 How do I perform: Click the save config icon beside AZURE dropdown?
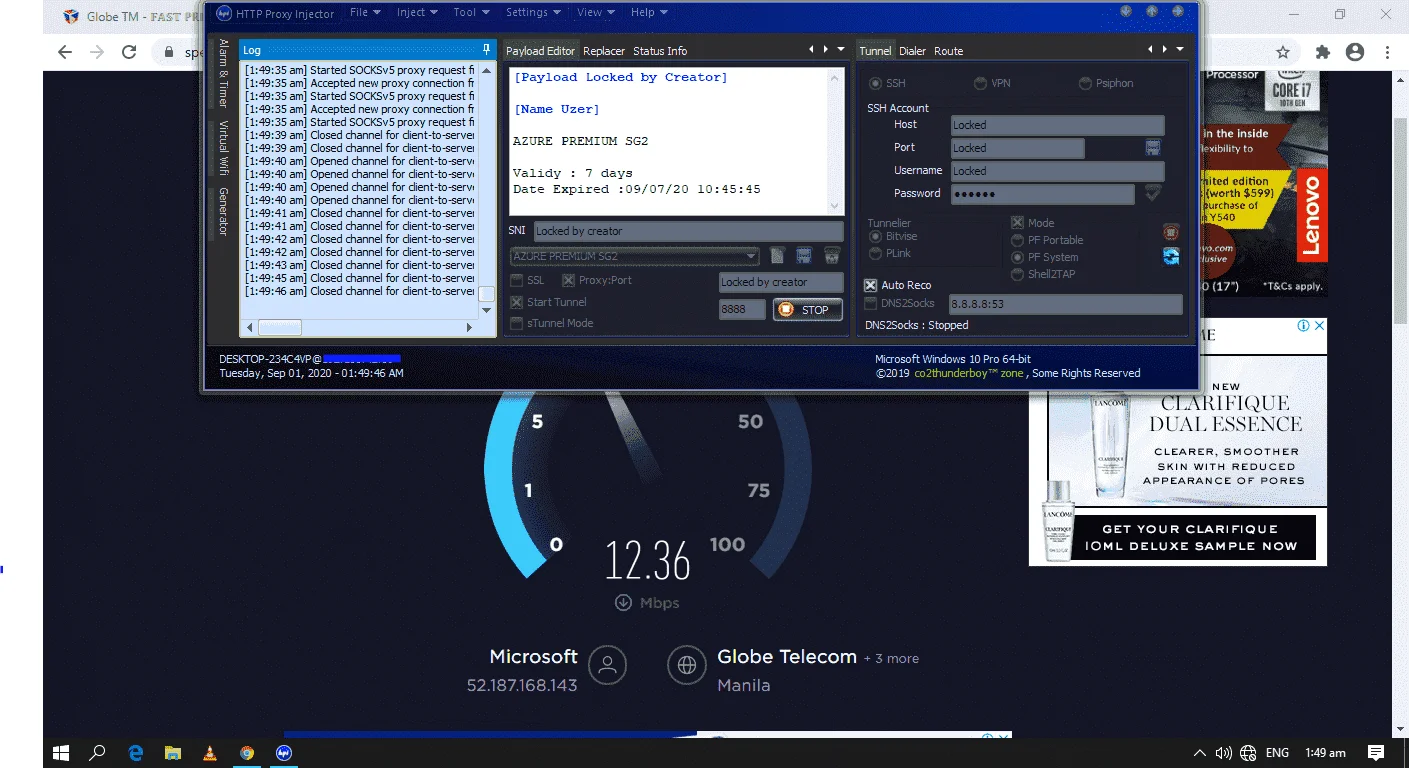pos(804,256)
